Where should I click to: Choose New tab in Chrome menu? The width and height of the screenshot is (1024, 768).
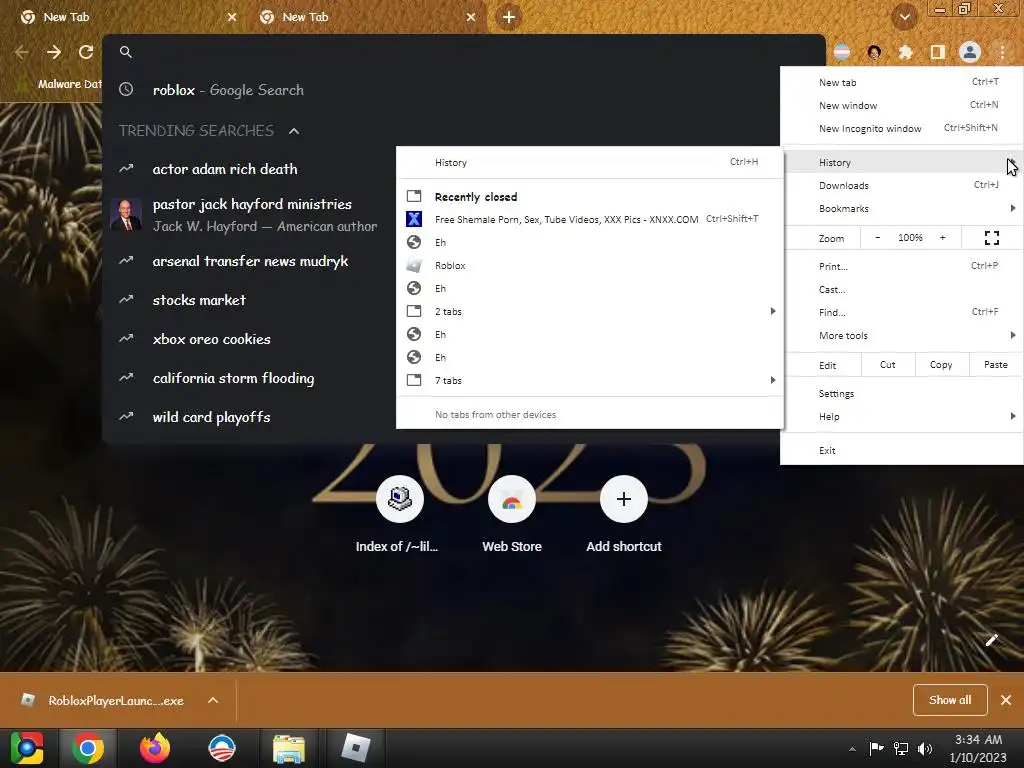(x=902, y=82)
